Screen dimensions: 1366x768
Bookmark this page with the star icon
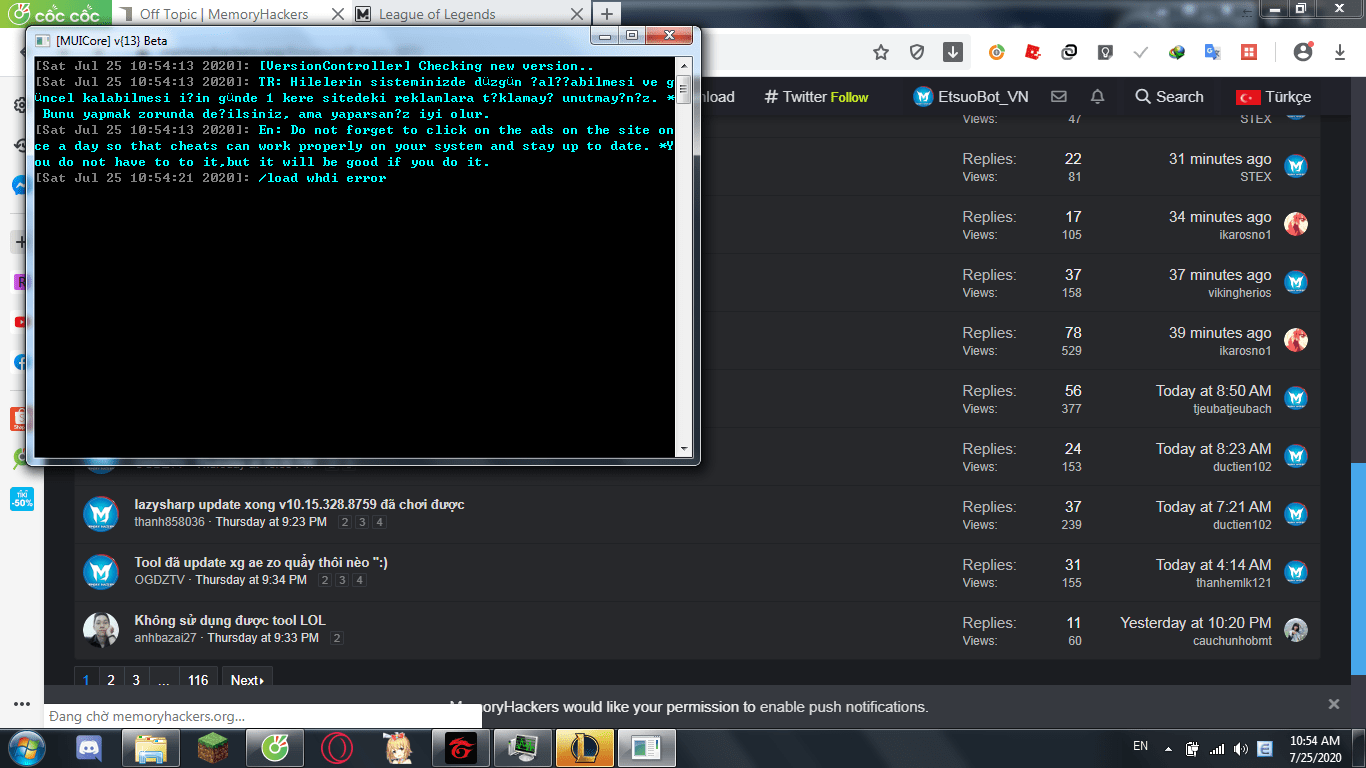click(881, 52)
